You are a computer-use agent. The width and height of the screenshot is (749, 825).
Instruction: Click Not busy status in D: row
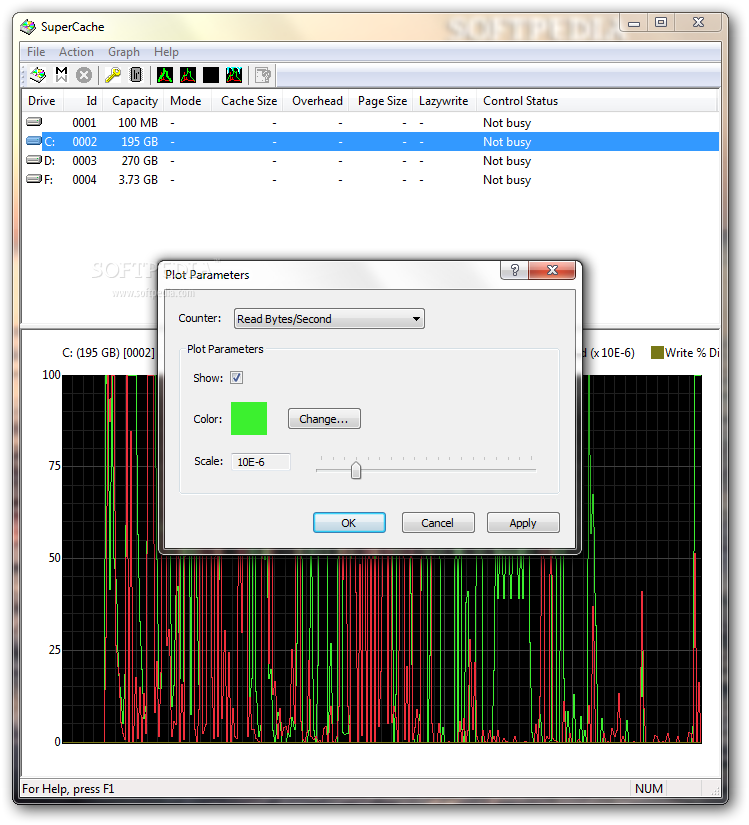(x=507, y=160)
